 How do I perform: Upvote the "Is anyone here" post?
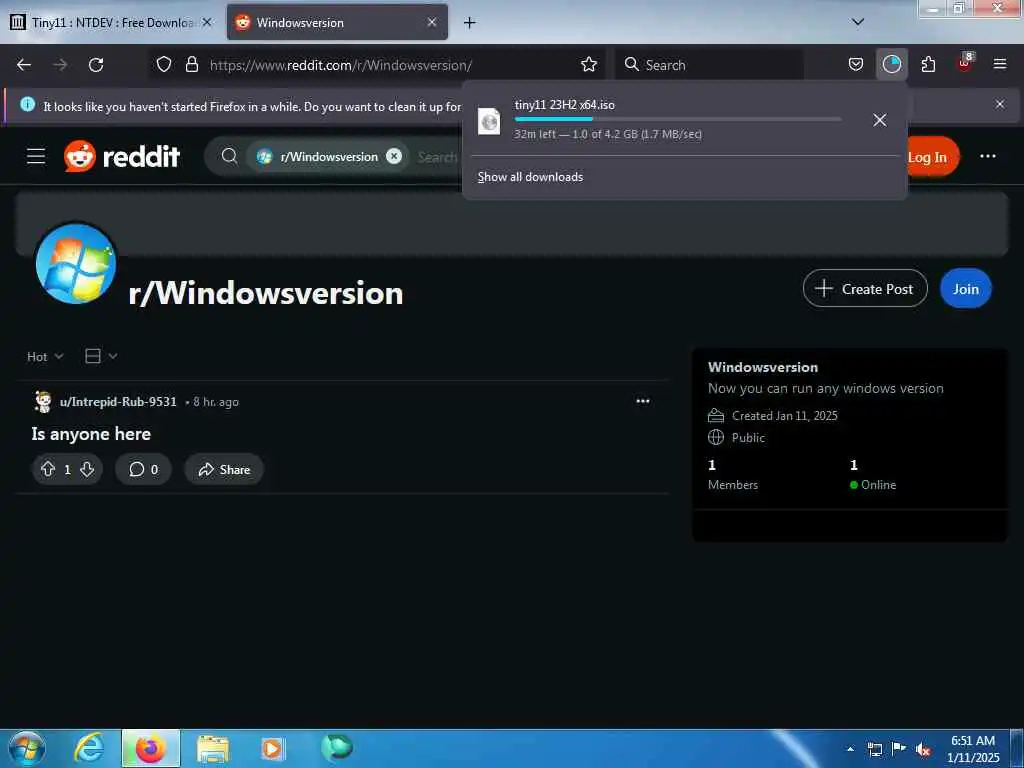[48, 470]
